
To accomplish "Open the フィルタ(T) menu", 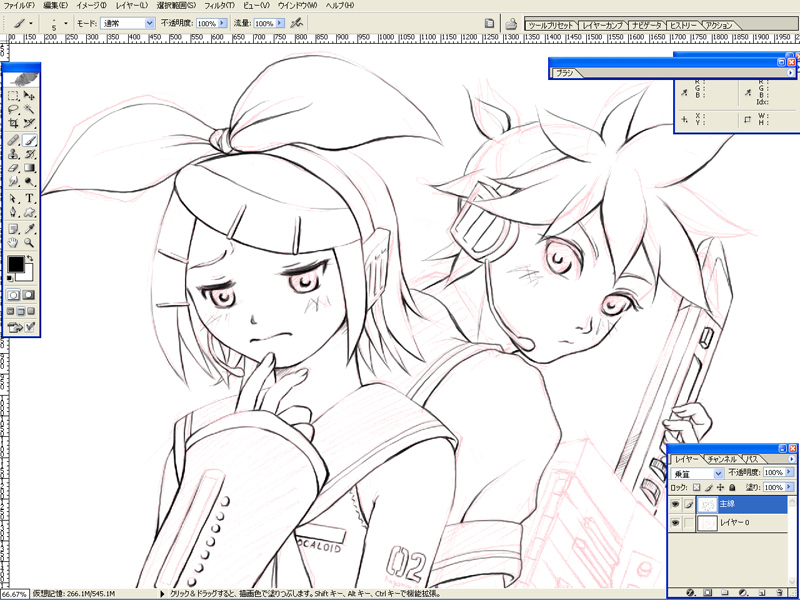I will (219, 5).
